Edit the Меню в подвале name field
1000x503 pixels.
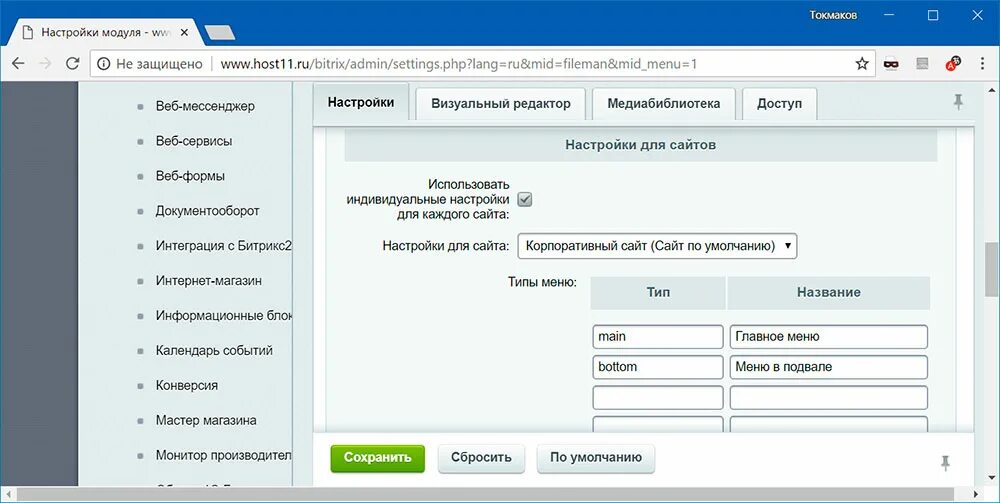click(828, 367)
